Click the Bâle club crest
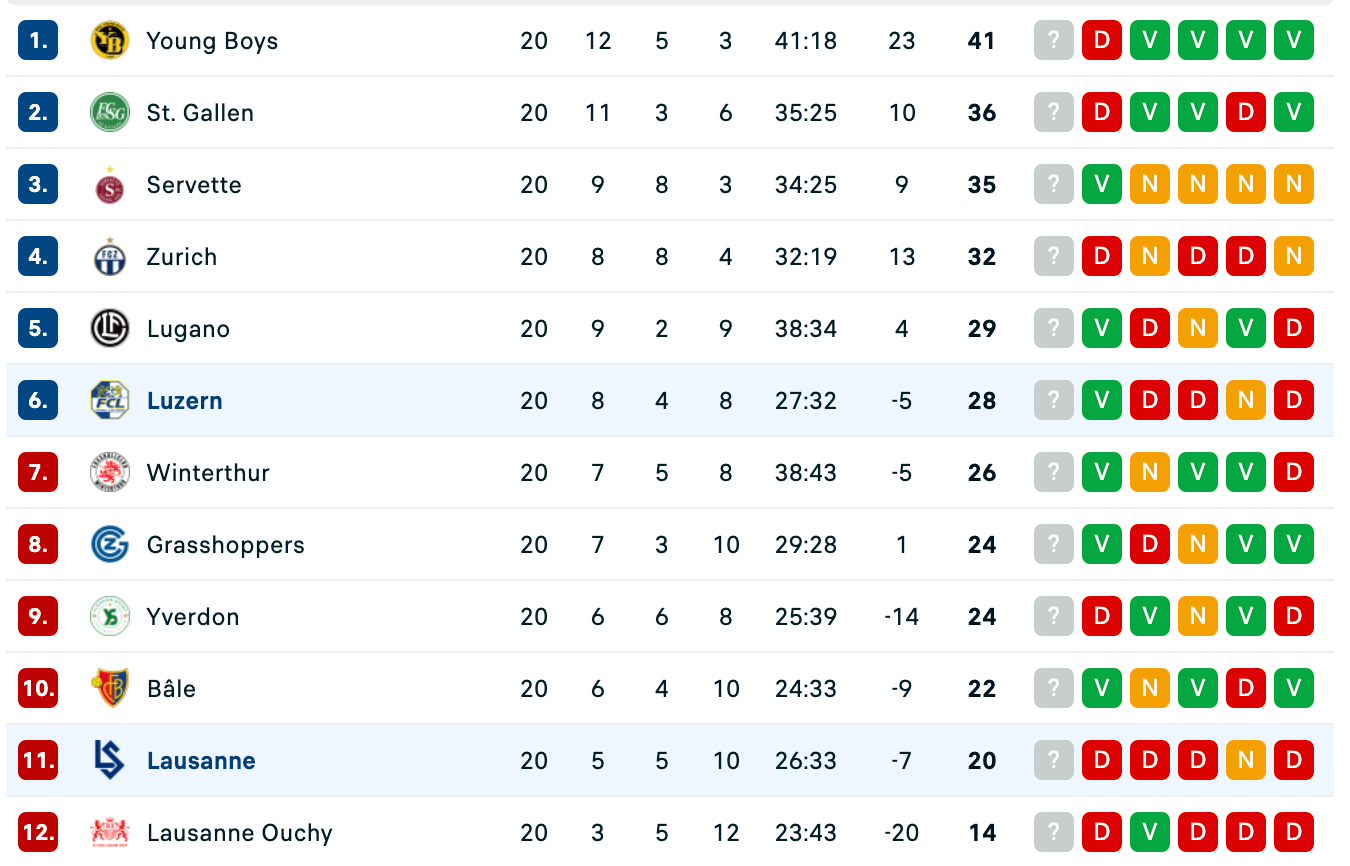The height and width of the screenshot is (866, 1350). point(109,689)
